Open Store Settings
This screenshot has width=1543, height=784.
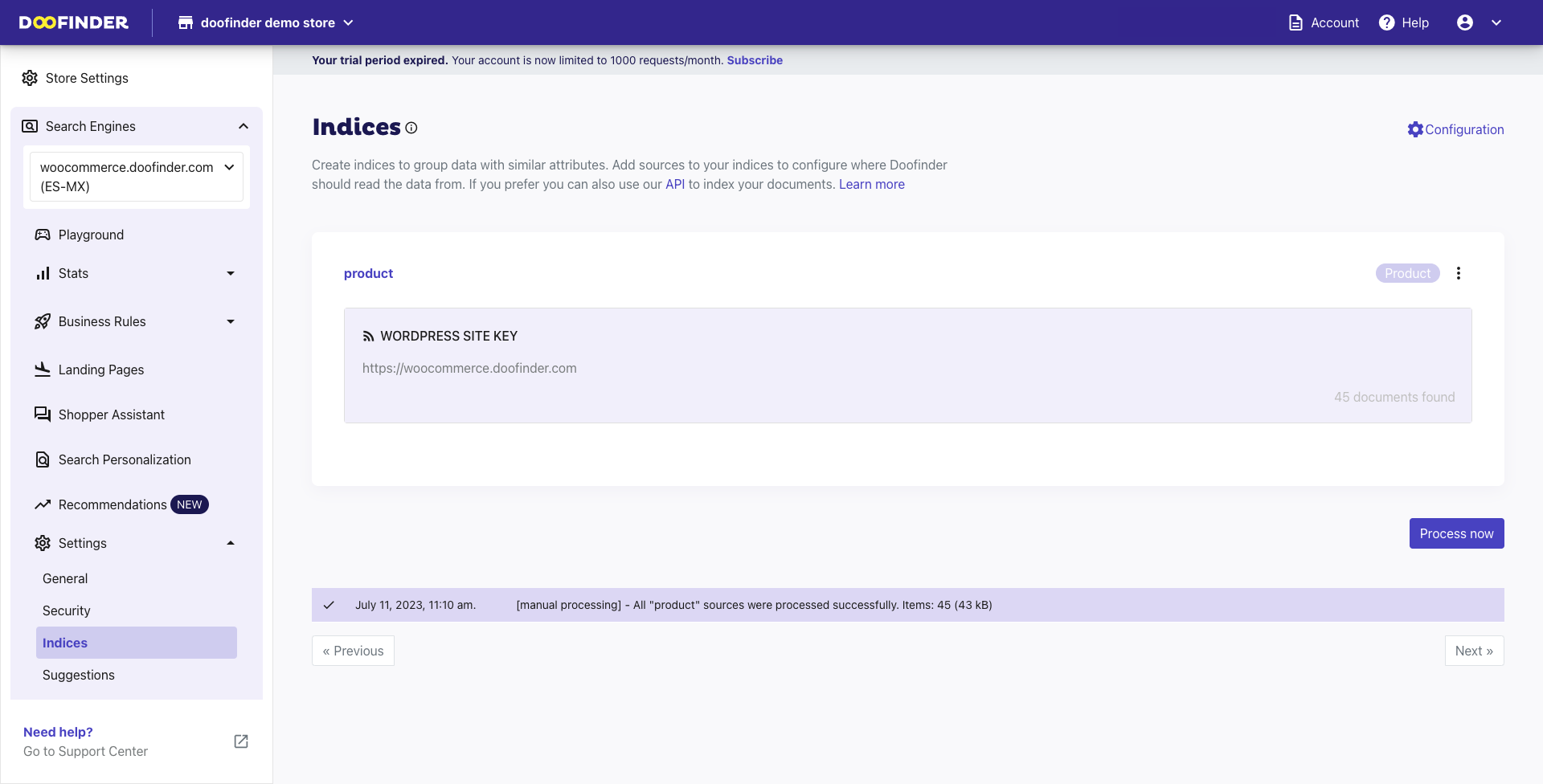click(x=87, y=78)
